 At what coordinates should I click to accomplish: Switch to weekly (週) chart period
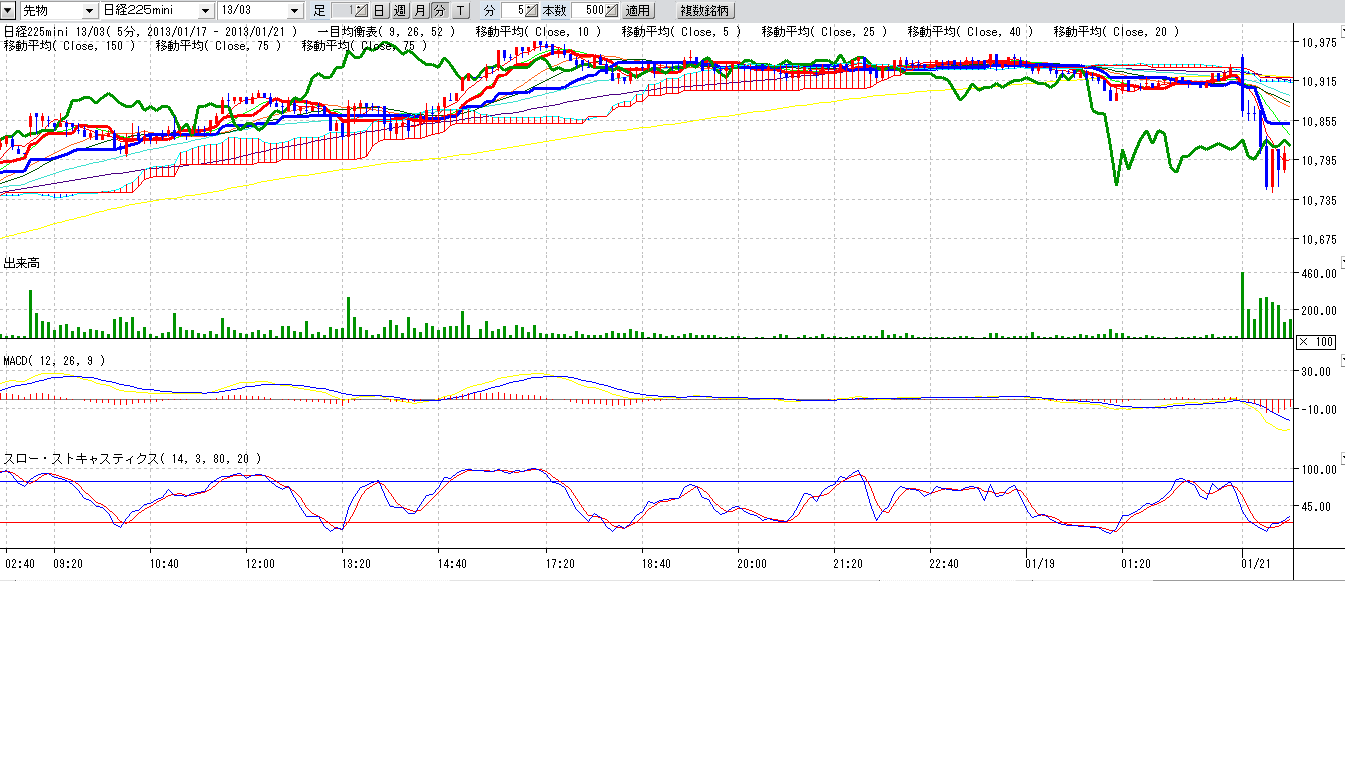pos(400,10)
